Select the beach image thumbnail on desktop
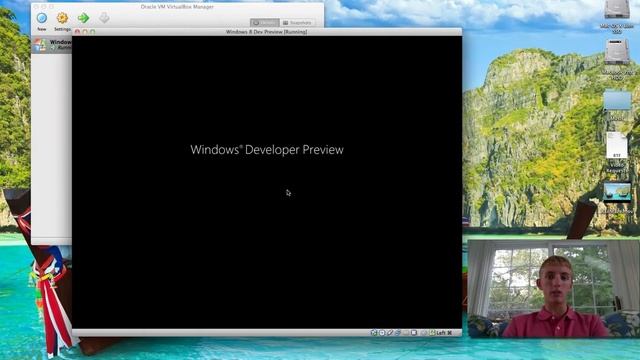This screenshot has height=360, width=640. coord(617,192)
